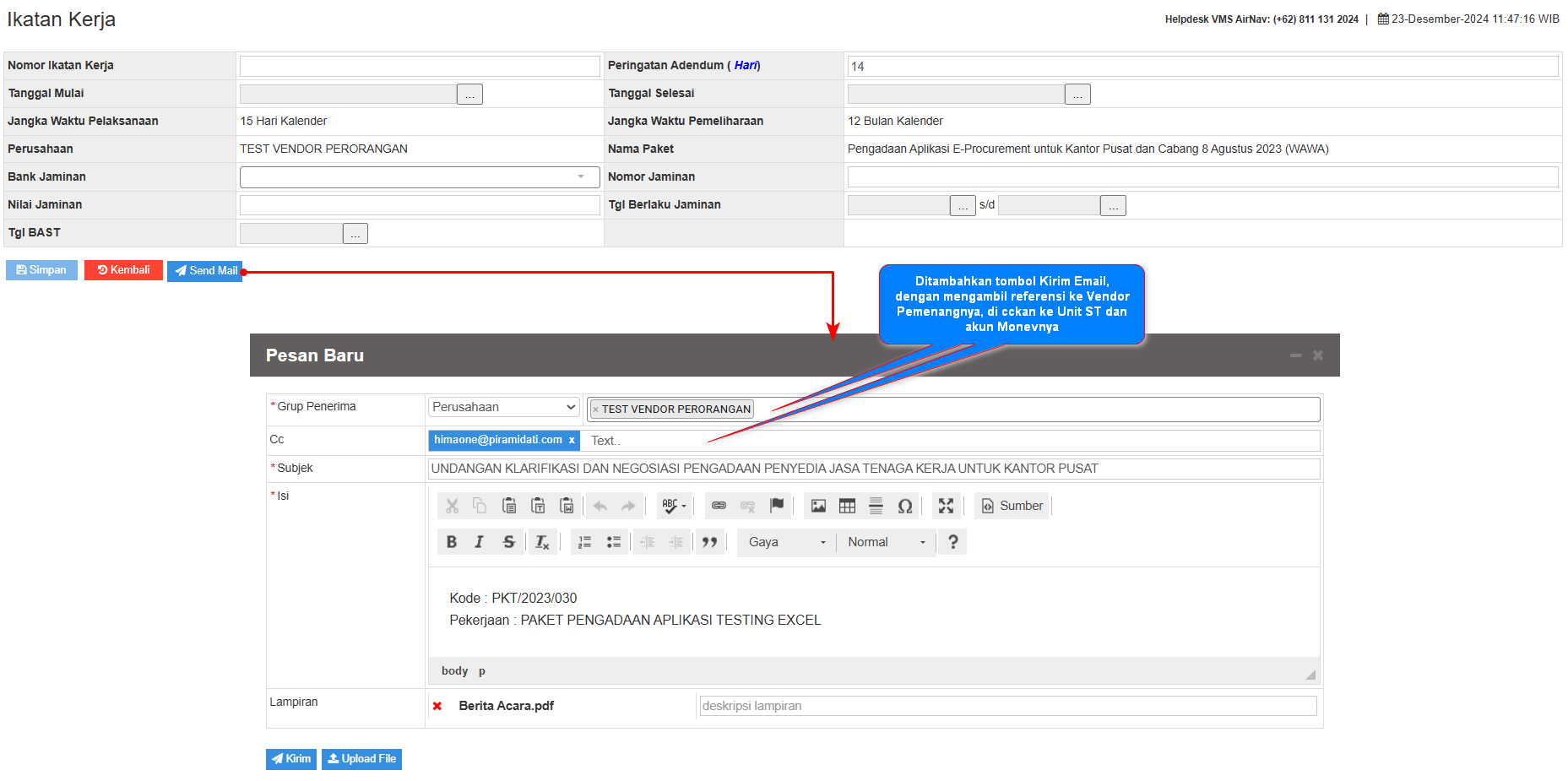Remove the Berita Acara.pdf attachment
The height and width of the screenshot is (781, 1568).
(437, 706)
